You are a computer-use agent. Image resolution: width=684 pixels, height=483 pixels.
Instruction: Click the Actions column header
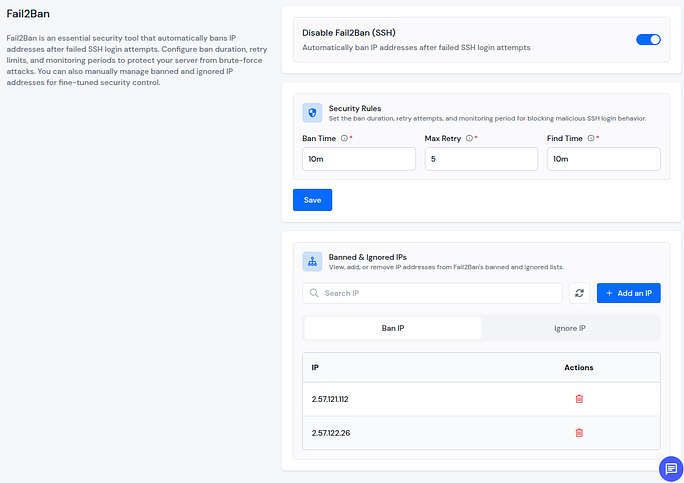[x=578, y=367]
